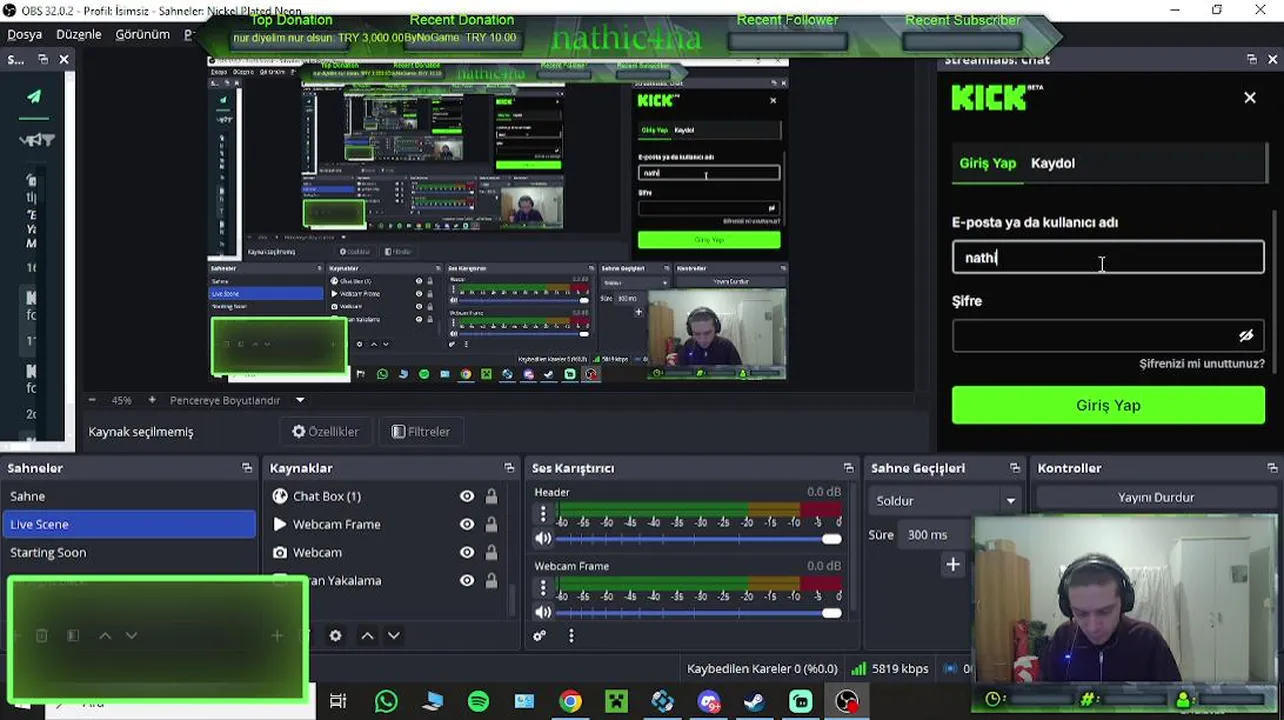Open the Soldur transition dropdown
Viewport: 1284px width, 720px height.
(x=946, y=501)
